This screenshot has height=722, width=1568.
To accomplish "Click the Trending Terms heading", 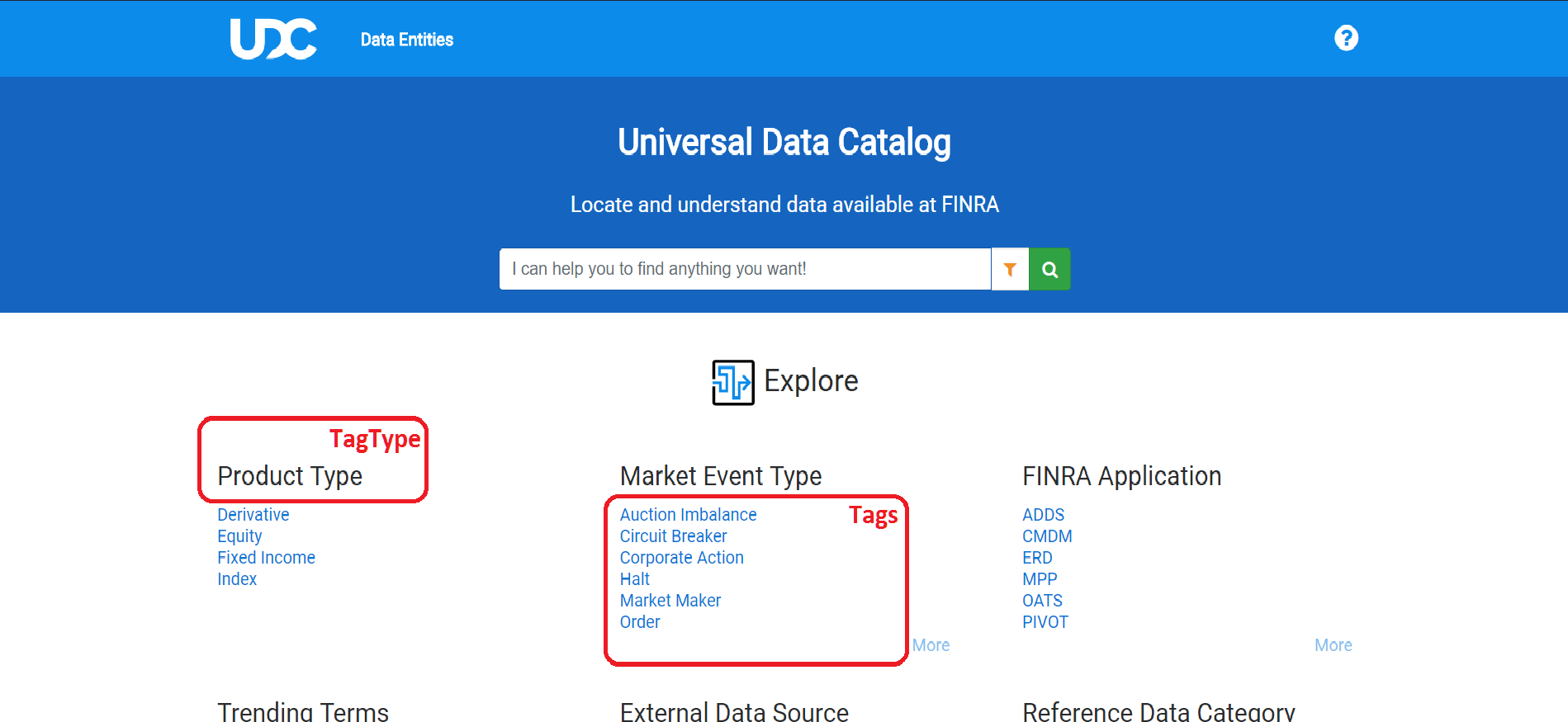I will (303, 712).
